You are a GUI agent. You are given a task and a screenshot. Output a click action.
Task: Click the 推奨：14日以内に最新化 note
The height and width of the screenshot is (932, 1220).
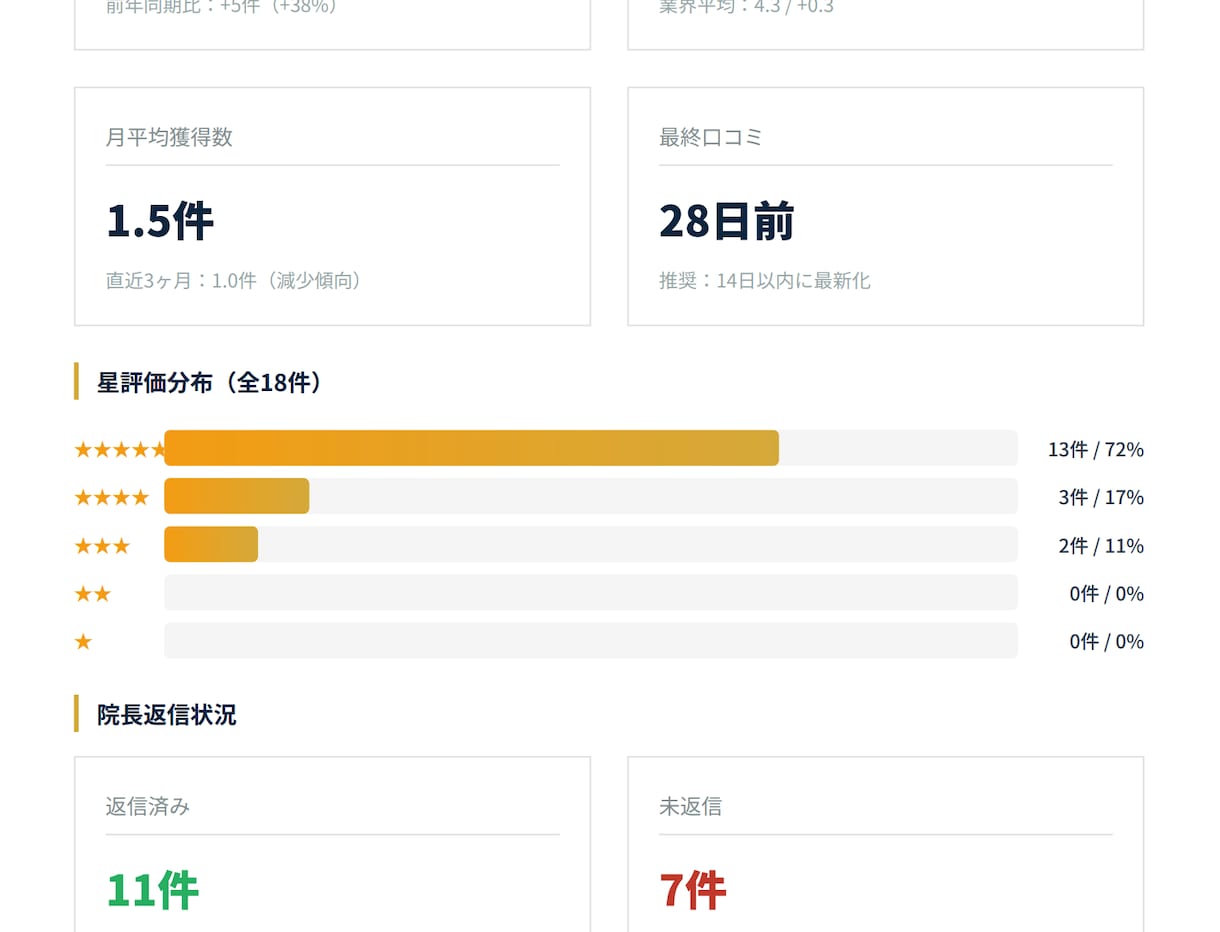pos(765,281)
